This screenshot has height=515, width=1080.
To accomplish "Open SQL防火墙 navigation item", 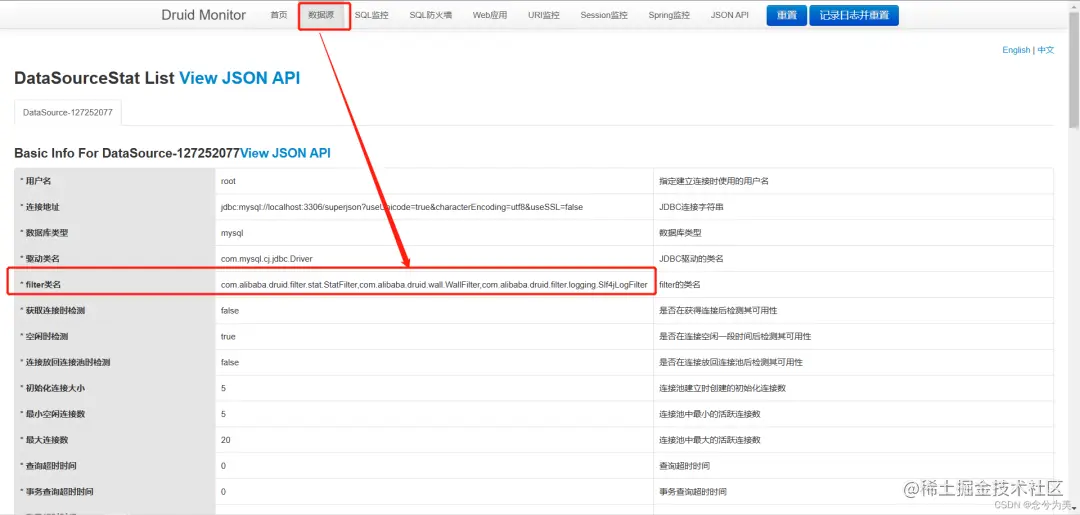I will pyautogui.click(x=430, y=15).
